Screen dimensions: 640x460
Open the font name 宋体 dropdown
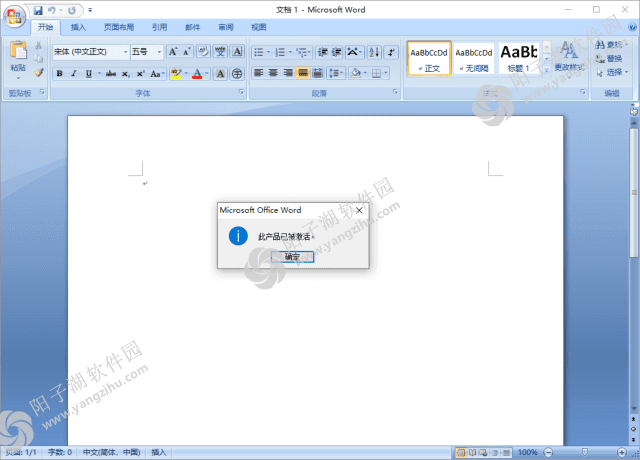(x=125, y=52)
